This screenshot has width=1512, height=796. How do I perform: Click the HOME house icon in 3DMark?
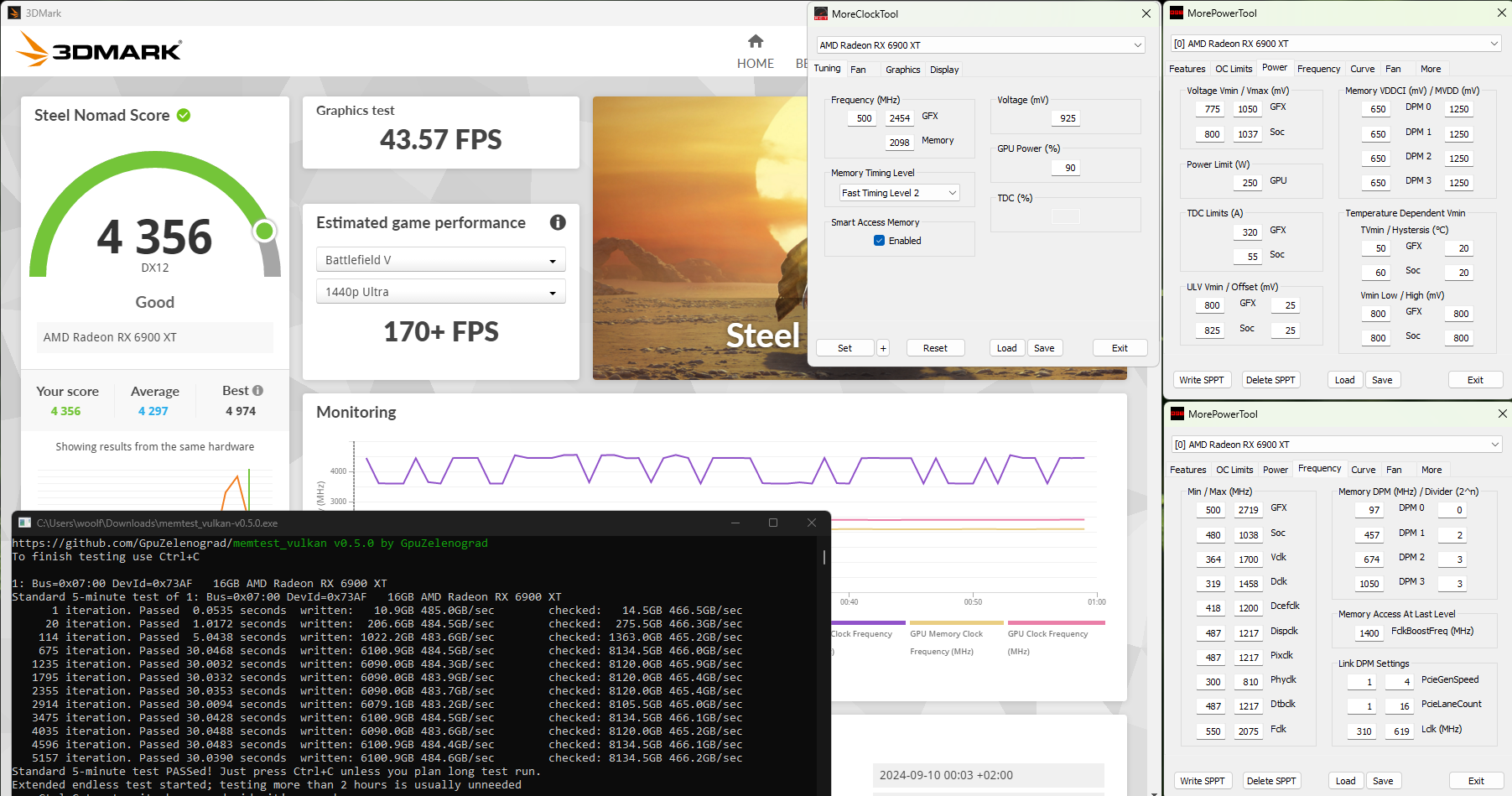pyautogui.click(x=756, y=41)
